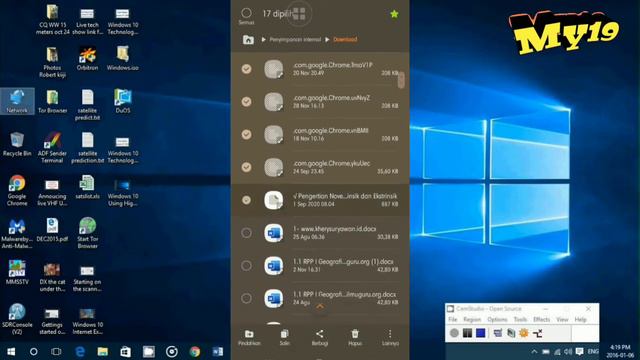Image resolution: width=640 pixels, height=360 pixels.
Task: Open the Lainnya more options menu
Action: (x=390, y=338)
